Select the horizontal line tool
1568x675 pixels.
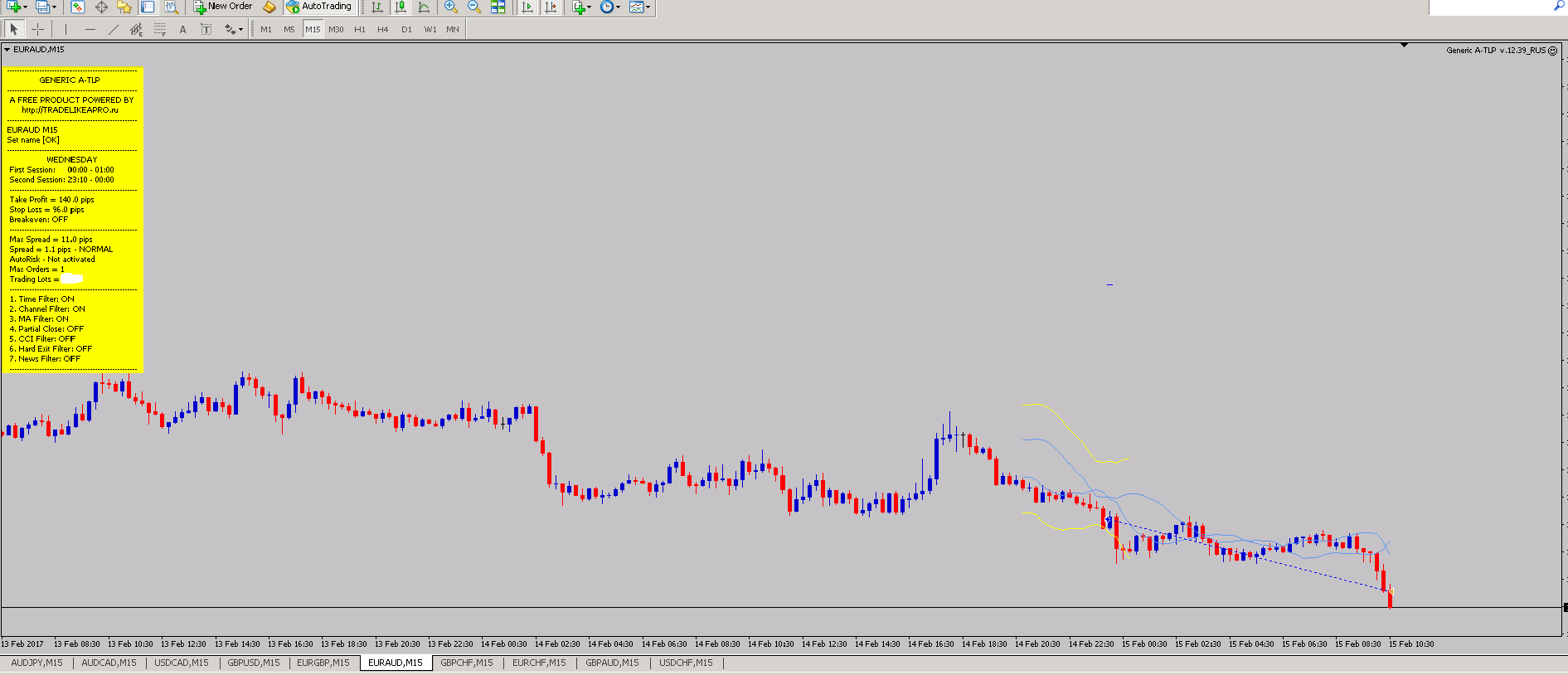click(x=90, y=29)
